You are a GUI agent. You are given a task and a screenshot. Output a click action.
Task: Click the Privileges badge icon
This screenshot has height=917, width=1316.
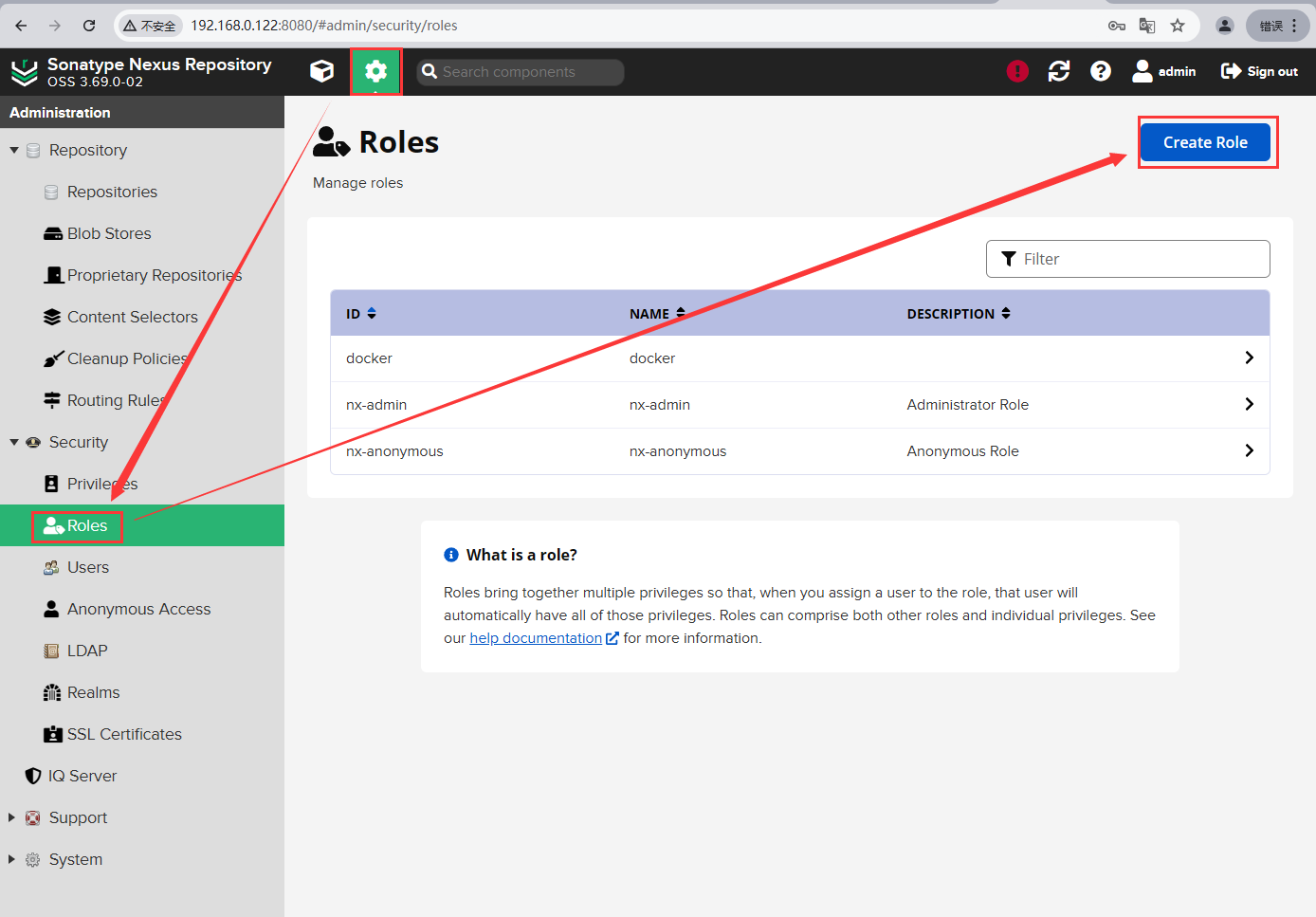click(x=51, y=484)
